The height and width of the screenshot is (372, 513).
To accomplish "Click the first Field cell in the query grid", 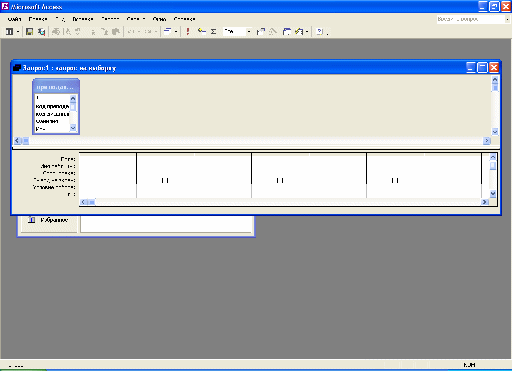I will point(108,159).
